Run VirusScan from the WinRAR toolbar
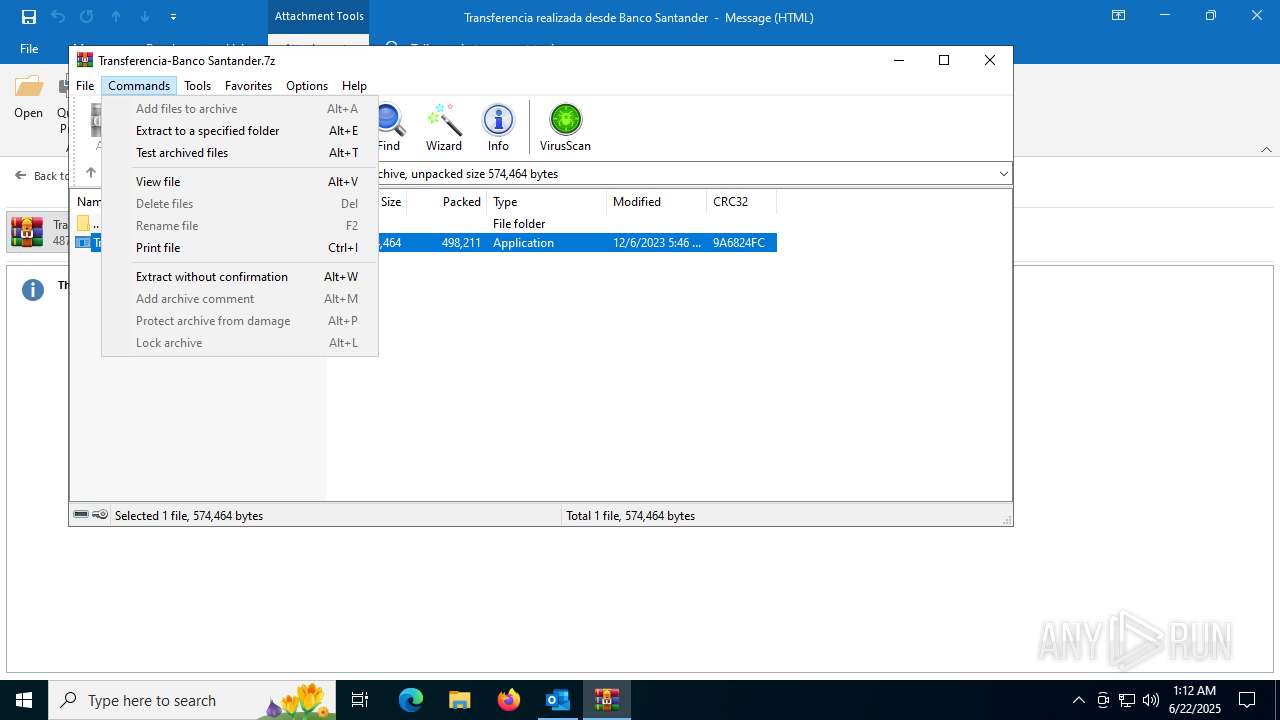The image size is (1280, 720). coord(565,127)
